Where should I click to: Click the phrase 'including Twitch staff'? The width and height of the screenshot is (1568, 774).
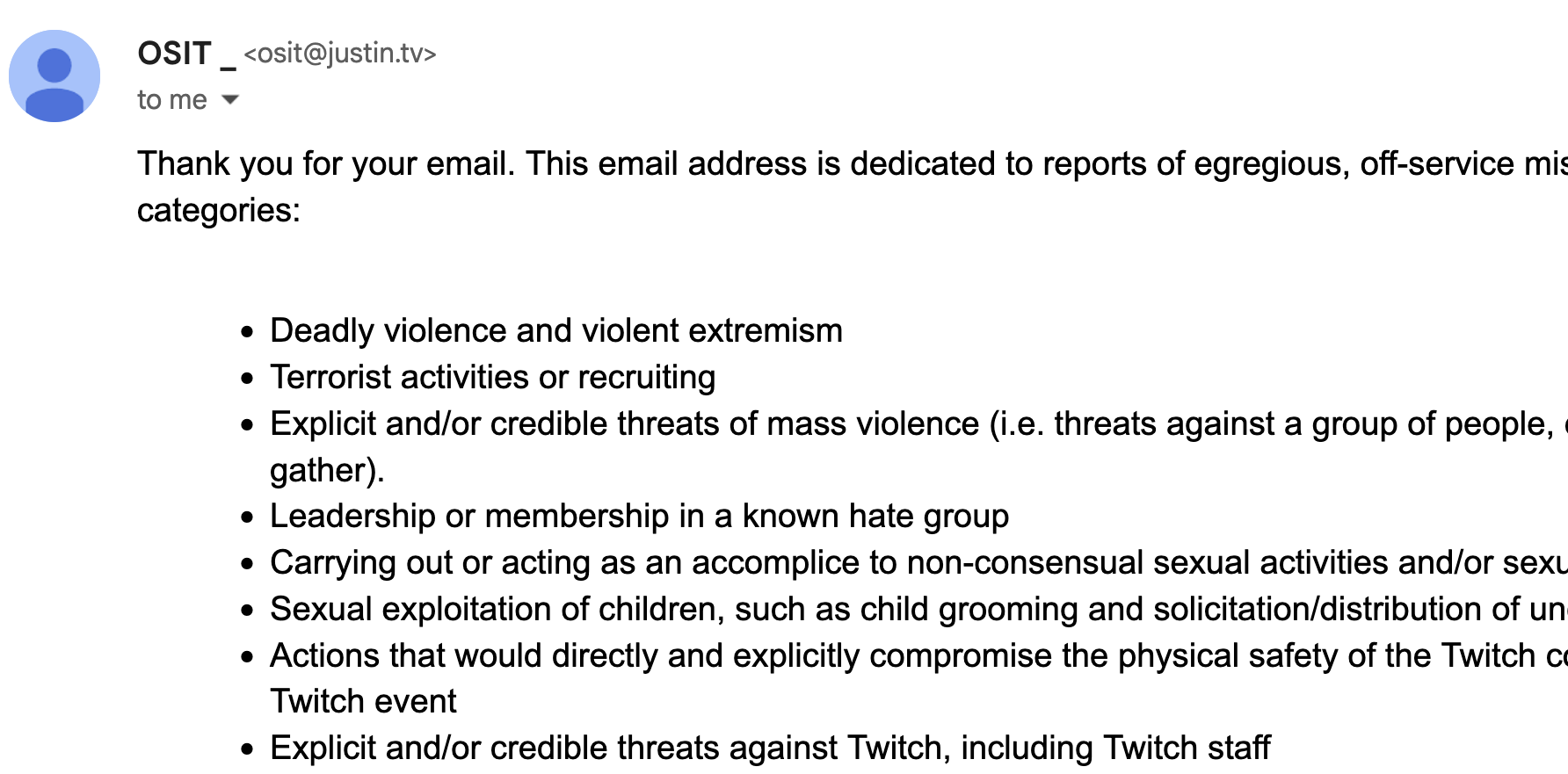point(1115,748)
